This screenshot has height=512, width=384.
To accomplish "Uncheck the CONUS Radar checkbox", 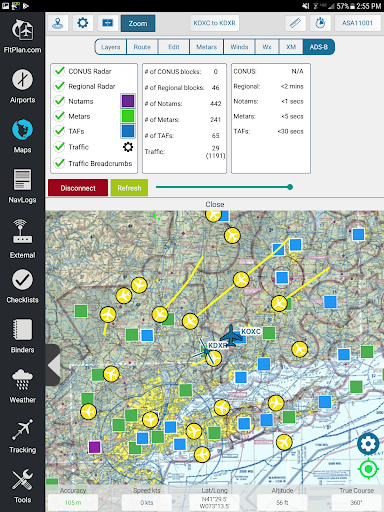I will pyautogui.click(x=60, y=71).
